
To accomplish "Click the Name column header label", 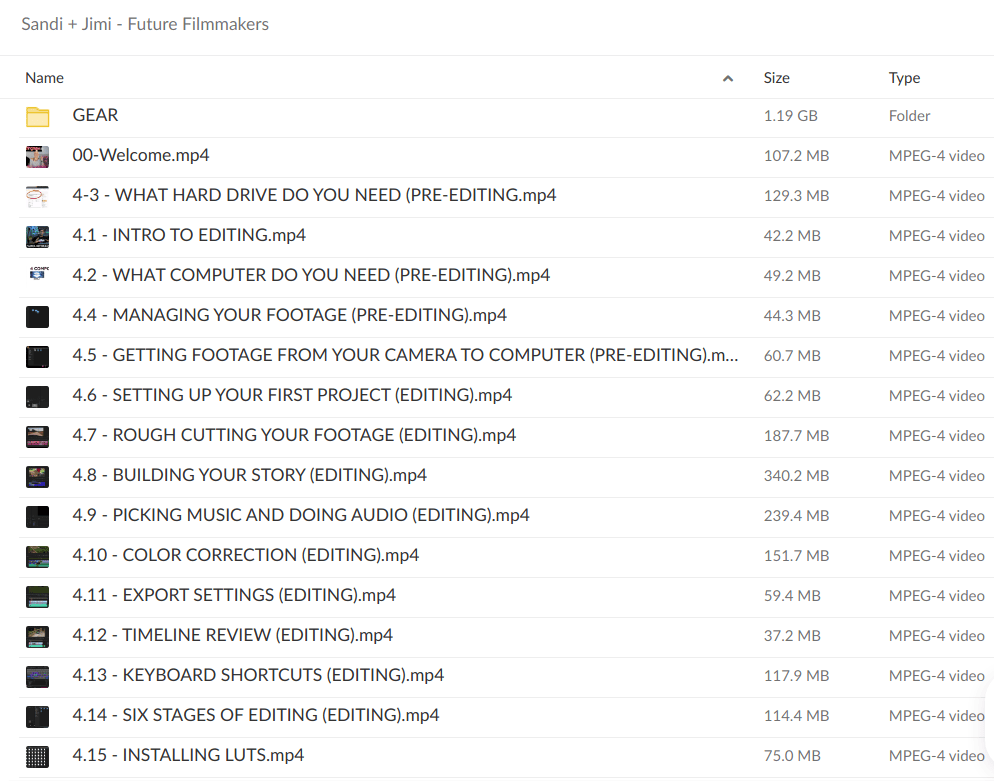I will (x=44, y=78).
